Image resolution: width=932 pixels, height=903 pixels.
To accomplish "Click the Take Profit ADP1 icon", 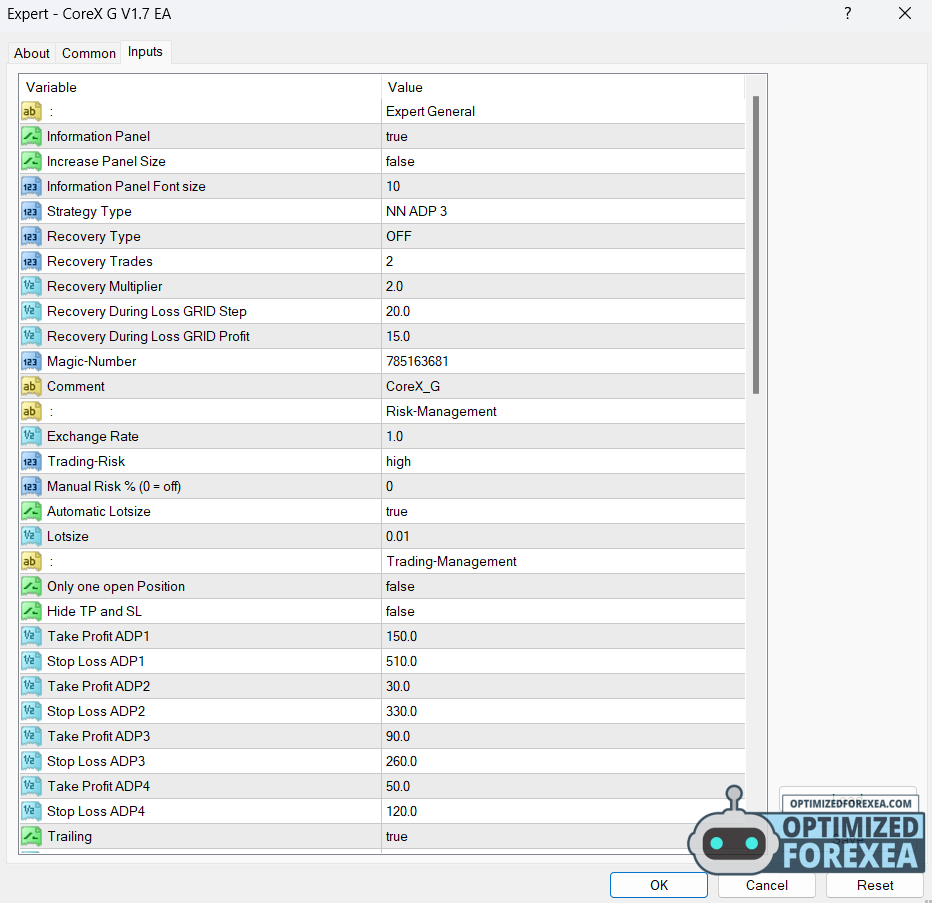I will coord(31,635).
